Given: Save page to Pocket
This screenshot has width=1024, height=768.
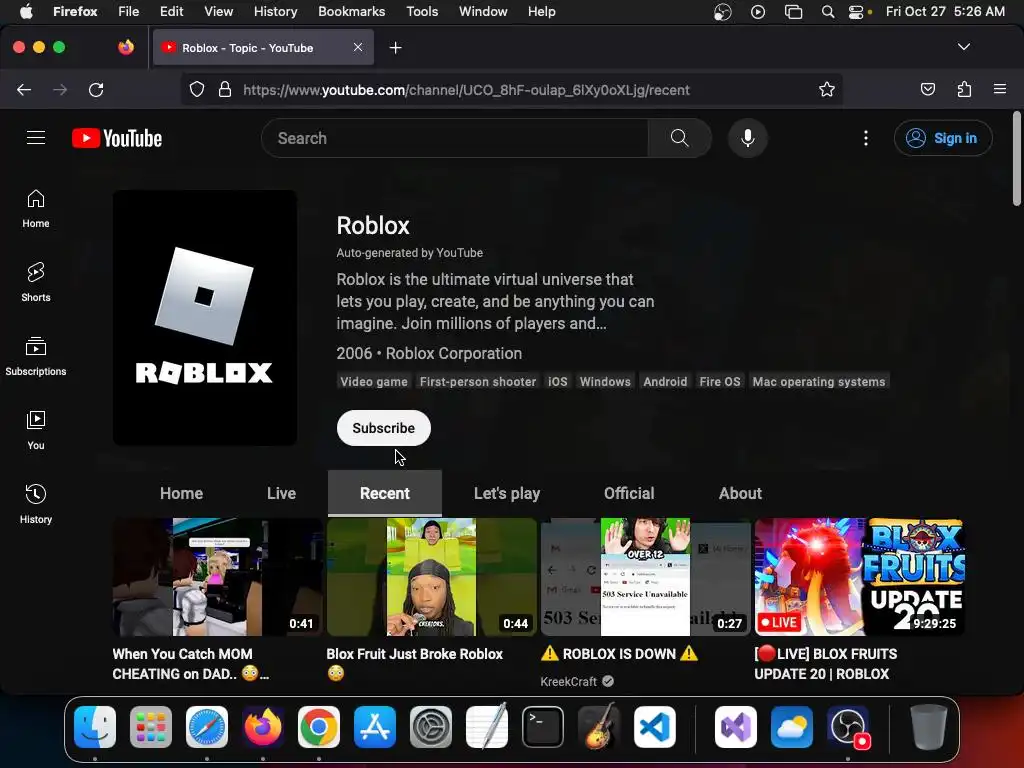Looking at the screenshot, I should coord(927,89).
